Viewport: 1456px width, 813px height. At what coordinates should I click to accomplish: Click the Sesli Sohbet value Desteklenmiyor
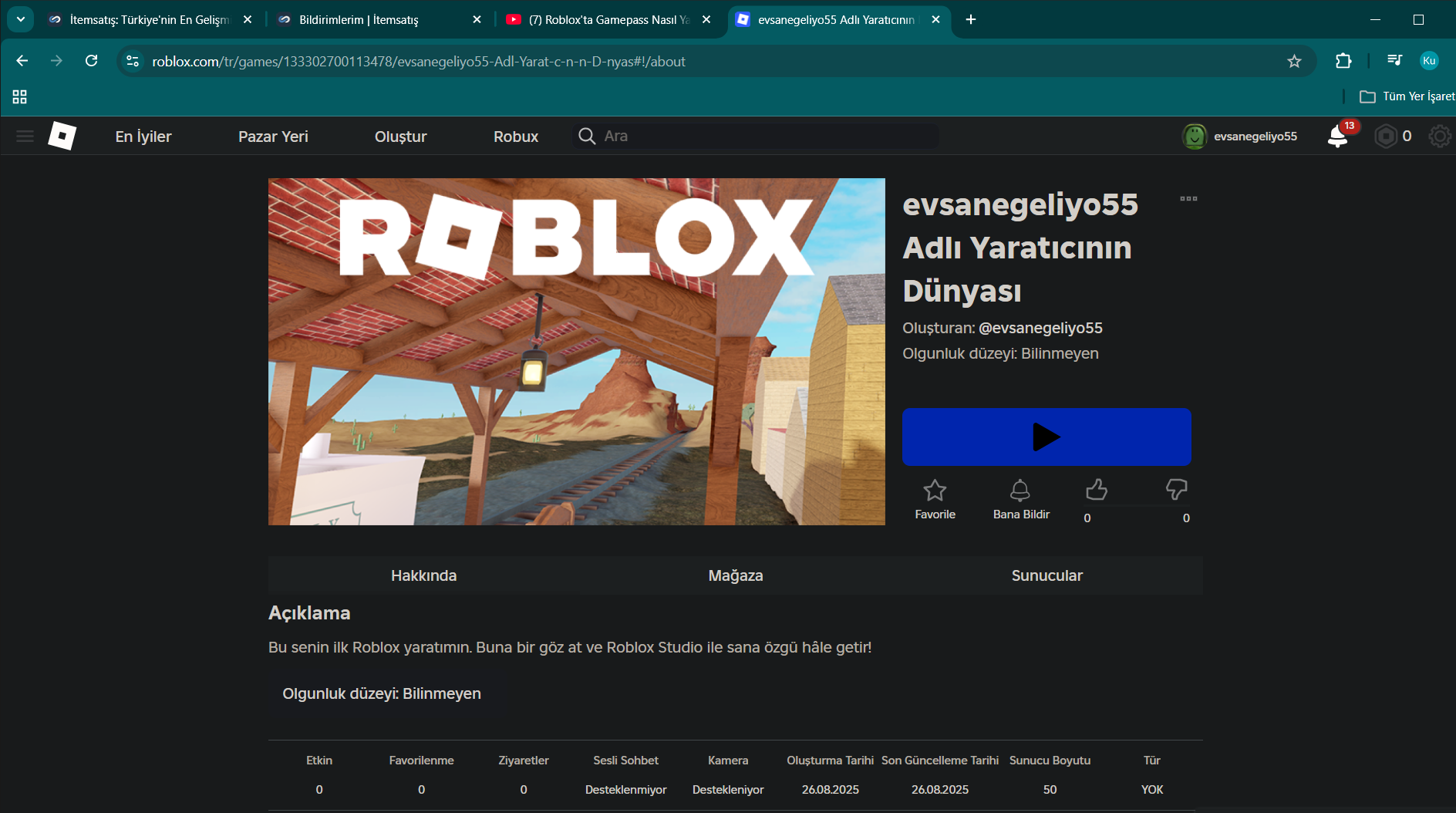pos(625,789)
